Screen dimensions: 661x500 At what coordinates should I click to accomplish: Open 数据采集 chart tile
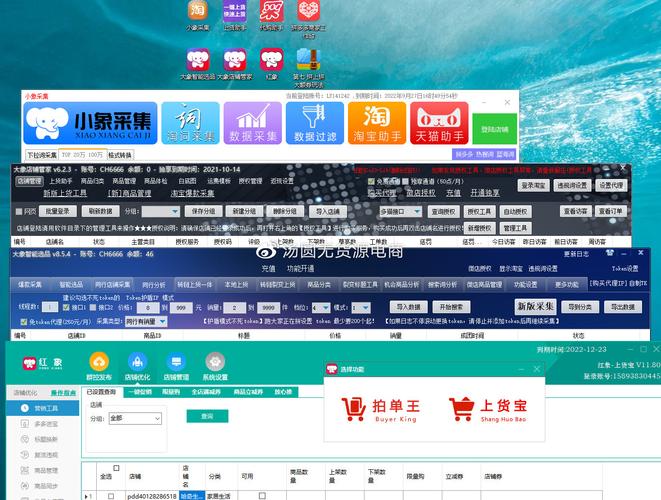click(x=253, y=123)
